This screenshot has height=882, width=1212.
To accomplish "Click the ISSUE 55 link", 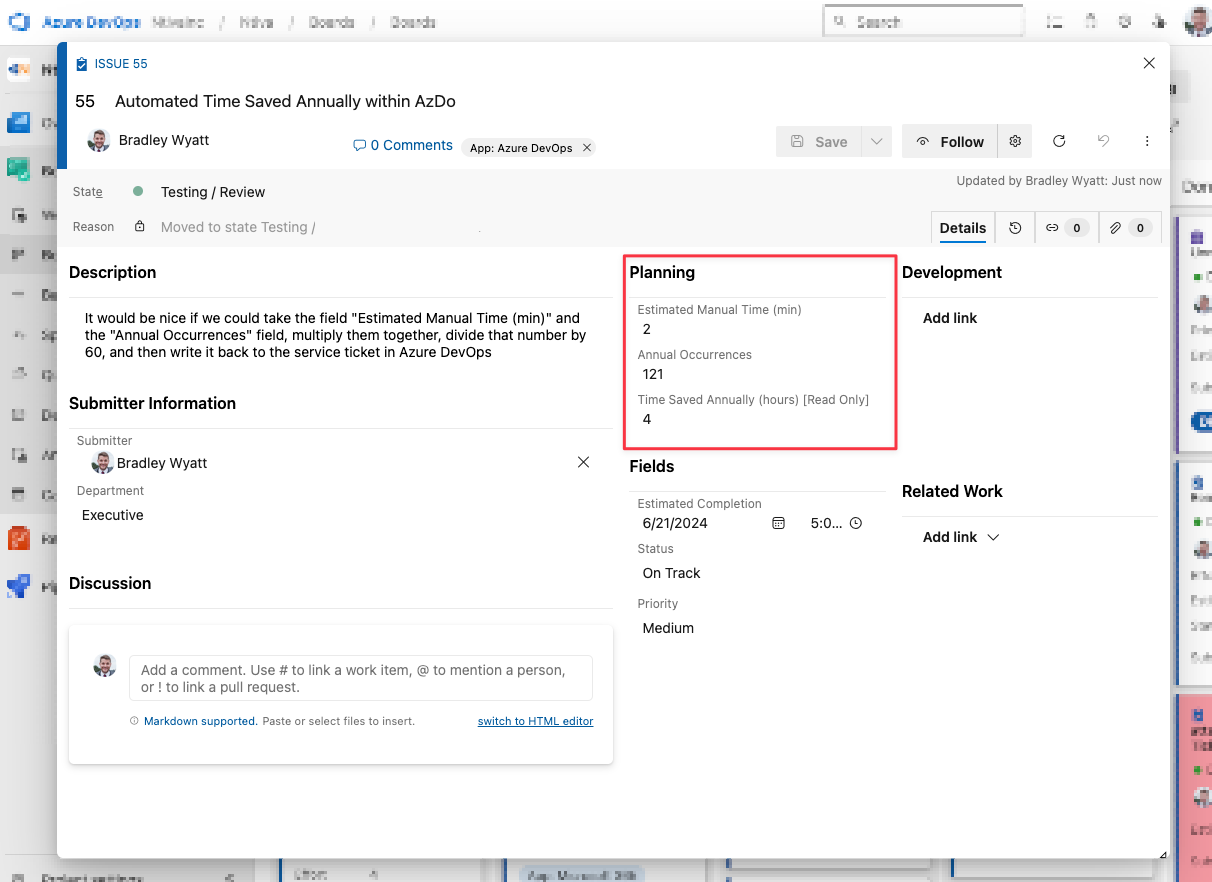I will (121, 64).
